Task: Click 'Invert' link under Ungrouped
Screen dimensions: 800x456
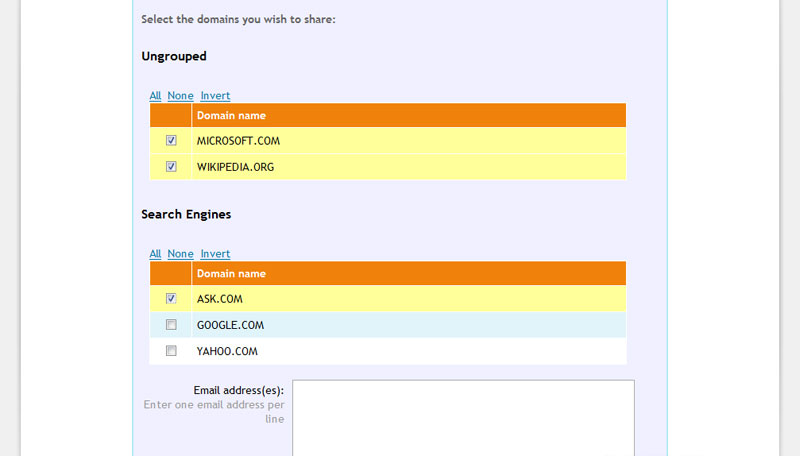Action: coord(215,96)
